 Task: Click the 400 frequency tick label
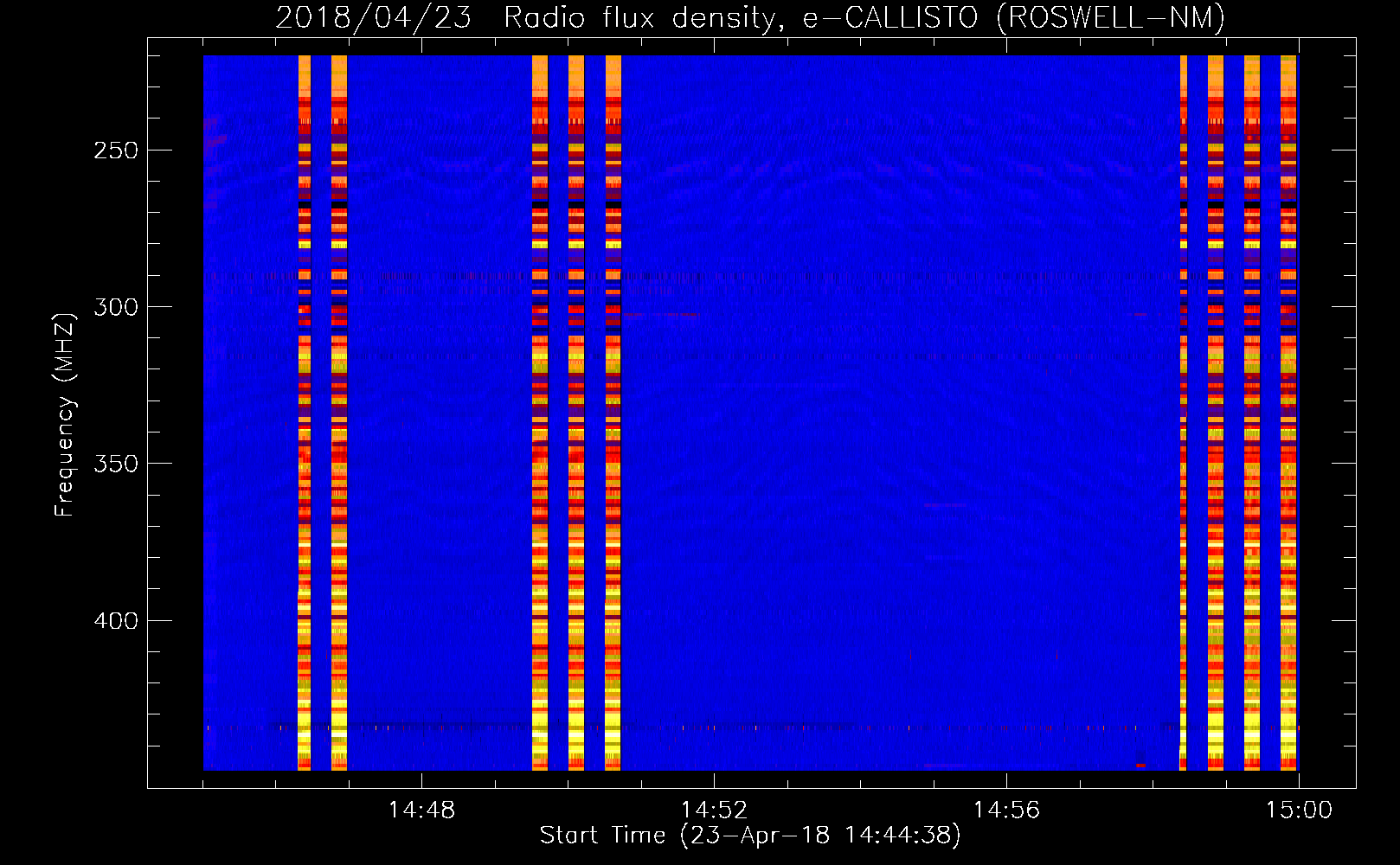pos(116,621)
